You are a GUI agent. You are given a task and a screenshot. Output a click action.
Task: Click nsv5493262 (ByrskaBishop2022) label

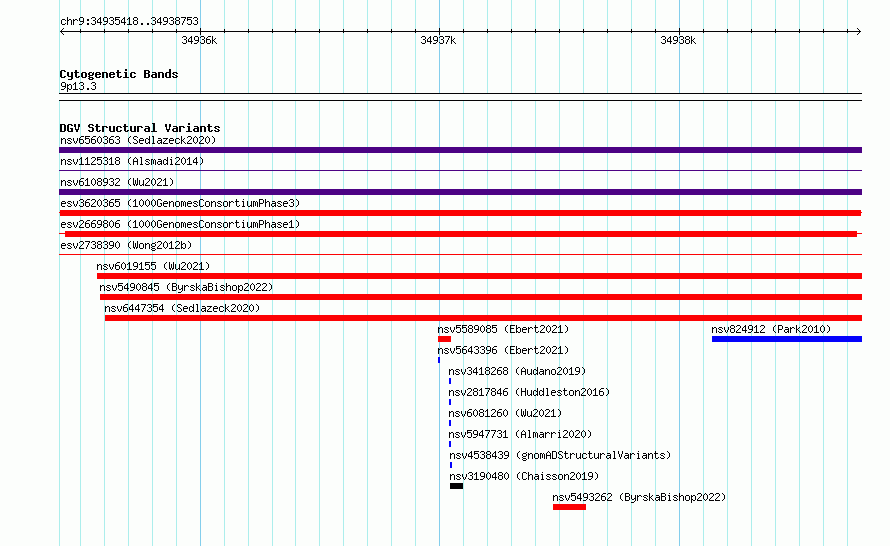click(639, 497)
